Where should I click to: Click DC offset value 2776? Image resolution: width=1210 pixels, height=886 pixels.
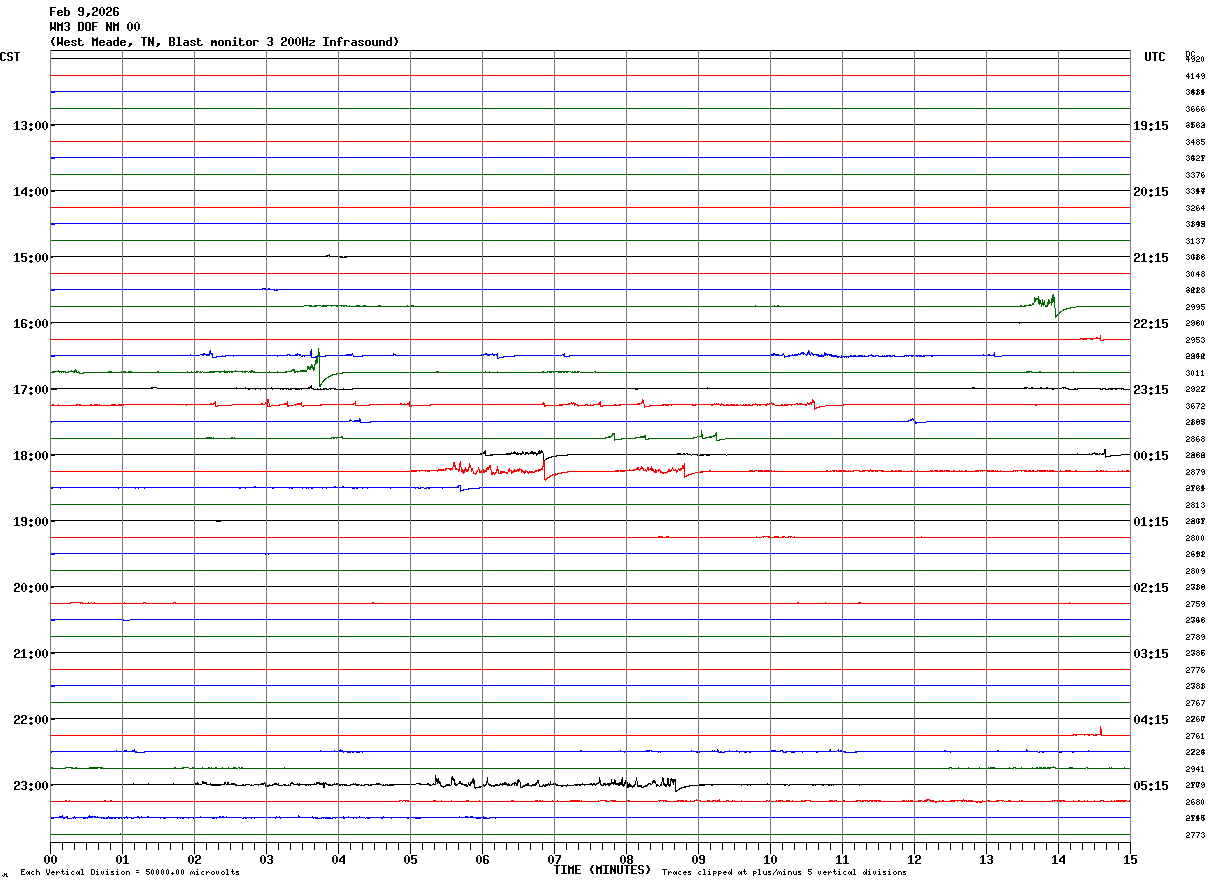pos(1195,670)
